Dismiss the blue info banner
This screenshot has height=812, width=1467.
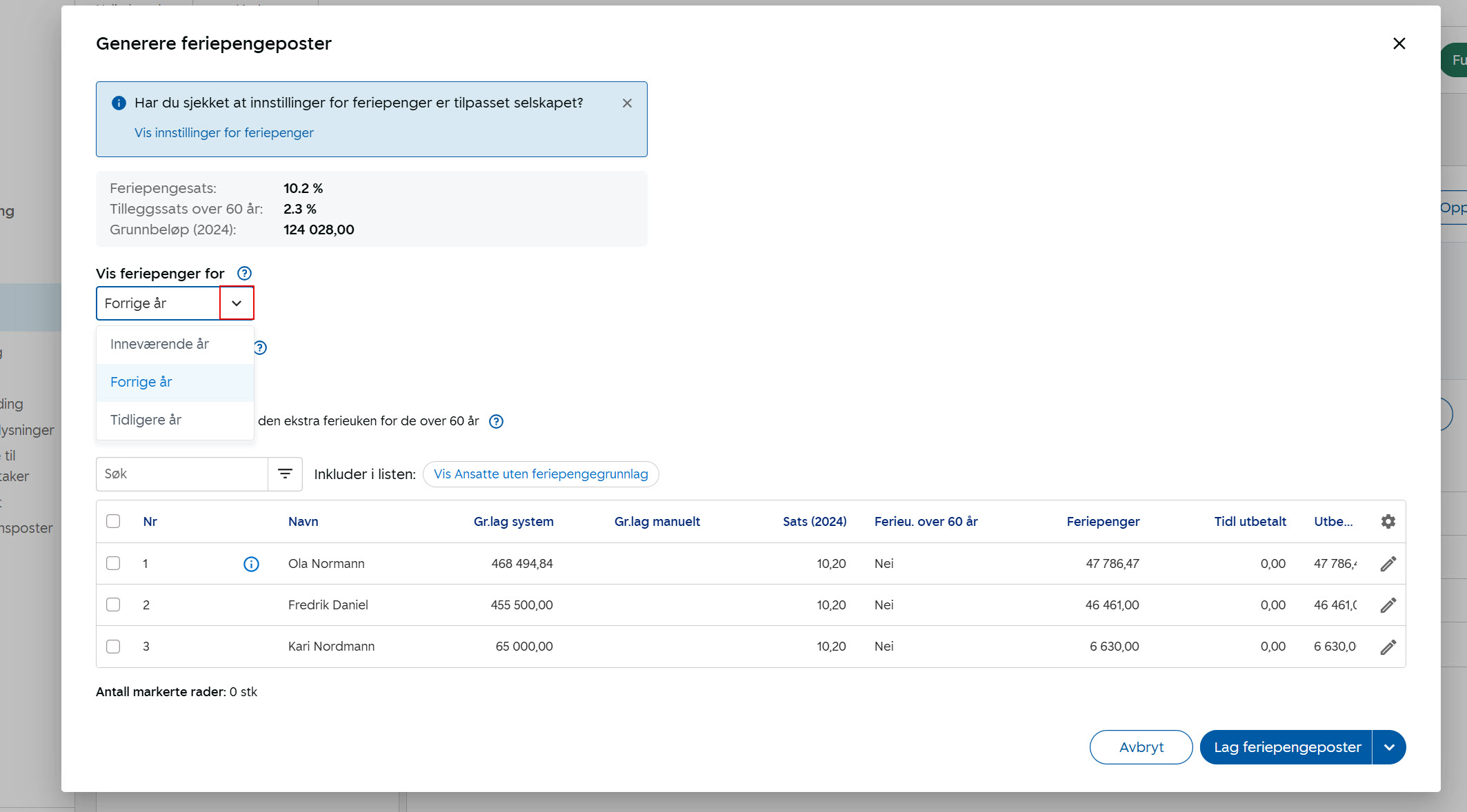[x=627, y=103]
